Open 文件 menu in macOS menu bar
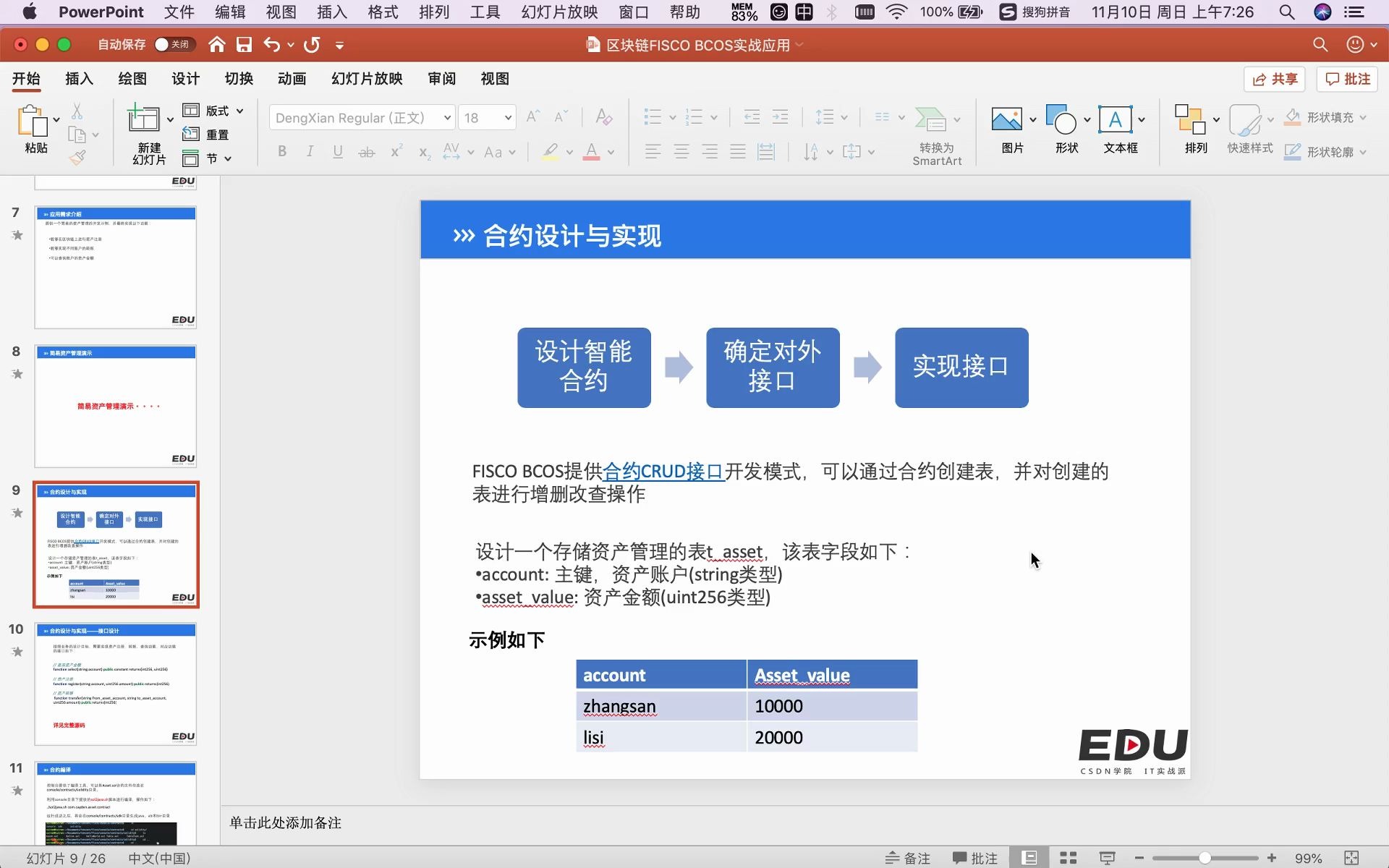 tap(179, 12)
